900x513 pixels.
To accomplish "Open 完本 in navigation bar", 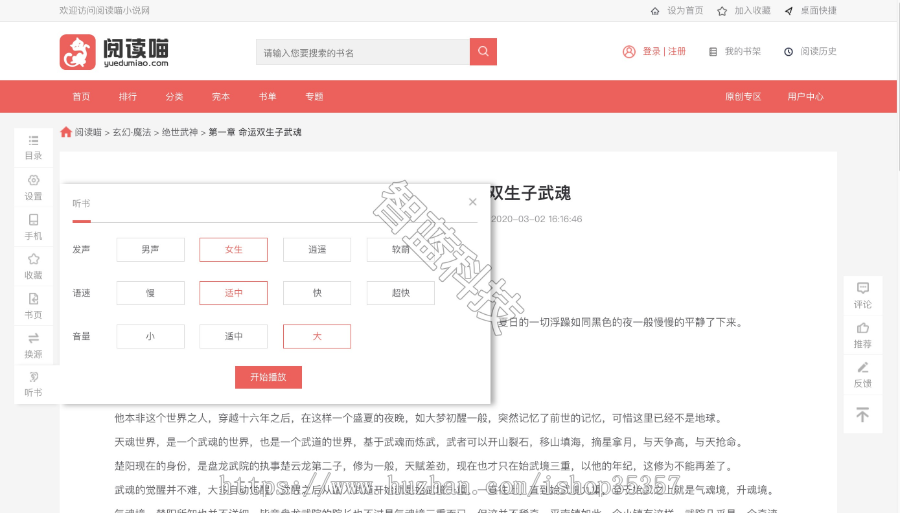I will [221, 96].
